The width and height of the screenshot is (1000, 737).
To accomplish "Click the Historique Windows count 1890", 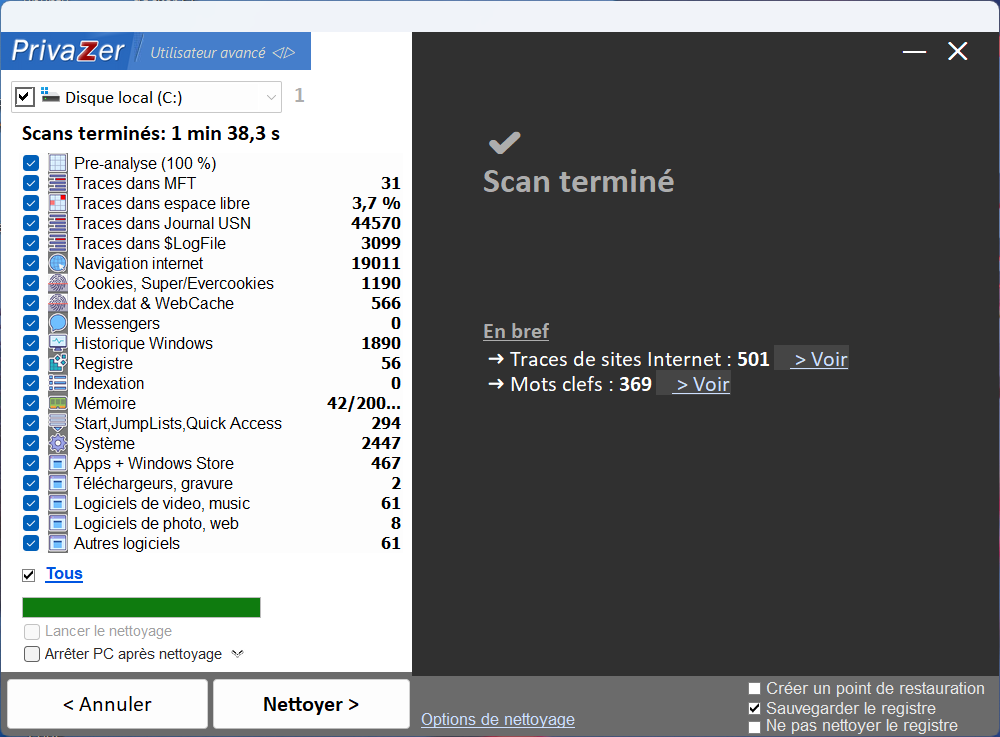I will [x=381, y=343].
